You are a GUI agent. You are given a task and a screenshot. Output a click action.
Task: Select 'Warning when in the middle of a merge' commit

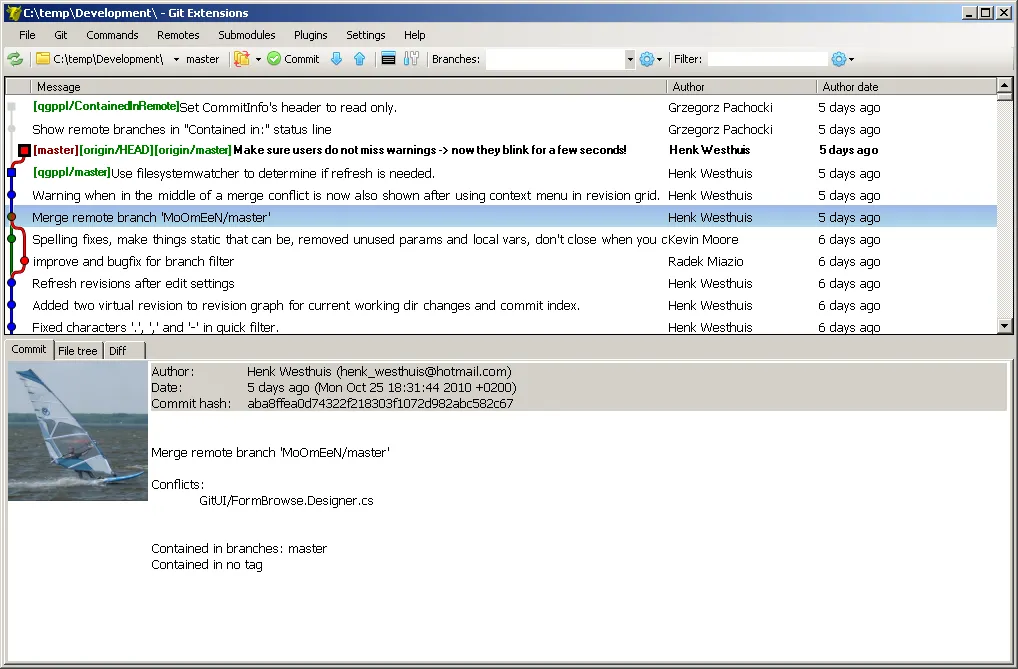pyautogui.click(x=501, y=196)
